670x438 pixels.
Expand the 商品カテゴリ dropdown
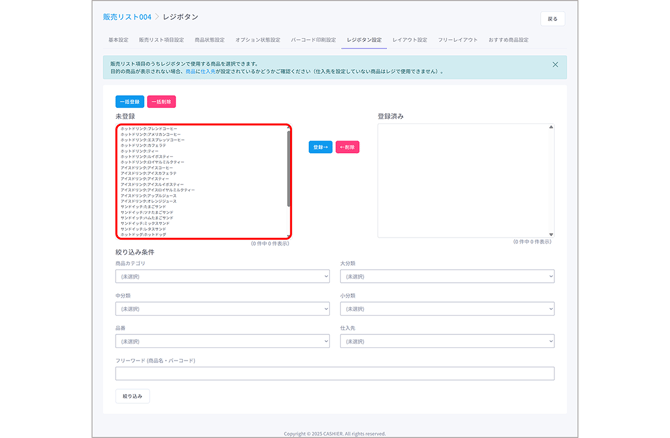click(222, 276)
